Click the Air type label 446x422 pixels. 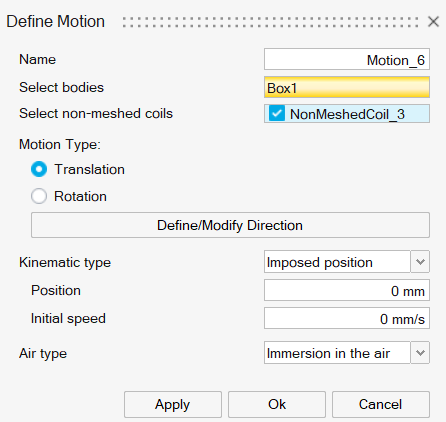pyautogui.click(x=43, y=353)
